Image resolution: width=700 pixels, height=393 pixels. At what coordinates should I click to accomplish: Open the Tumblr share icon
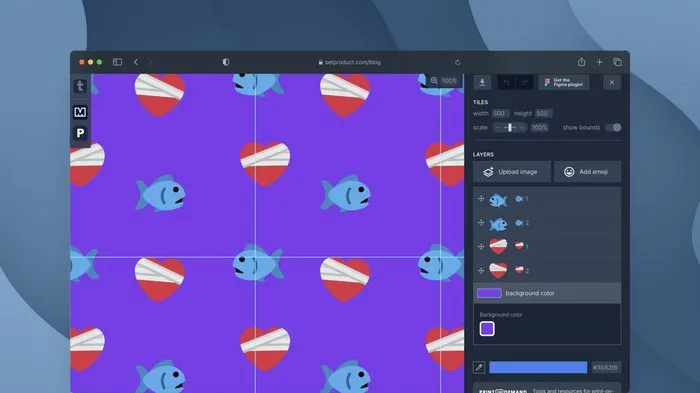(x=80, y=86)
